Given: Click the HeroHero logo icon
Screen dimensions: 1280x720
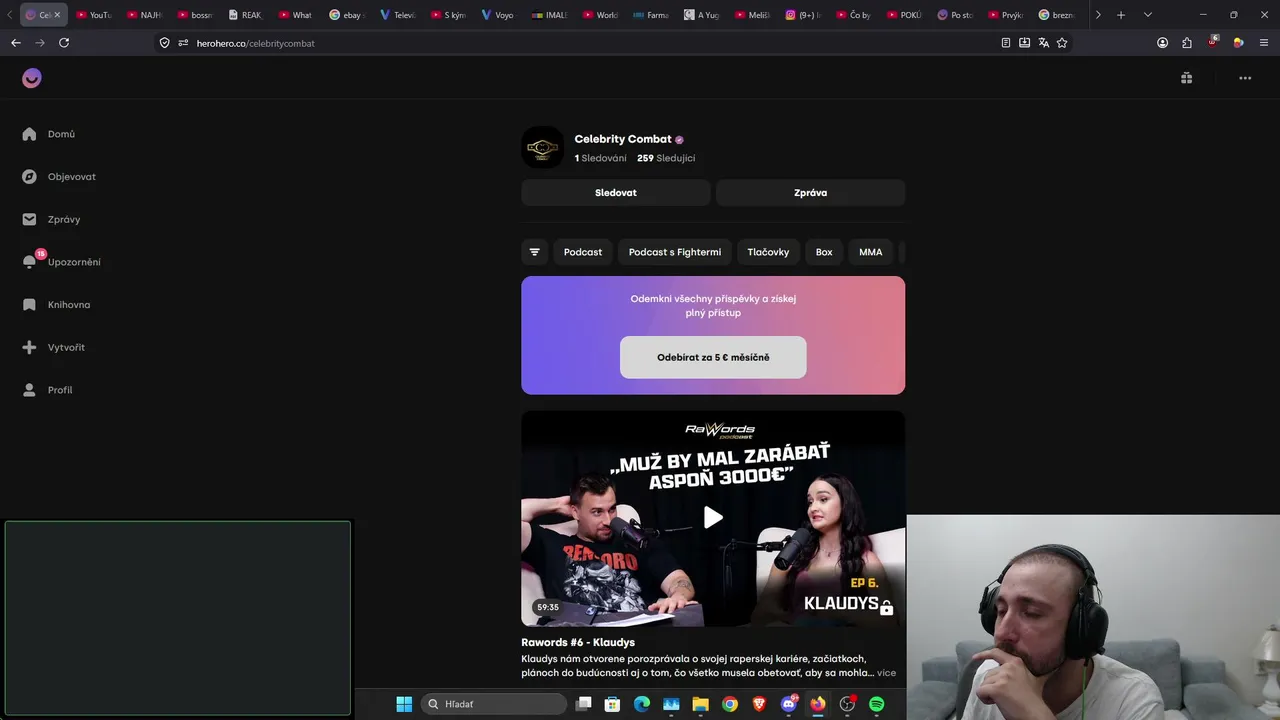Looking at the screenshot, I should tap(32, 78).
